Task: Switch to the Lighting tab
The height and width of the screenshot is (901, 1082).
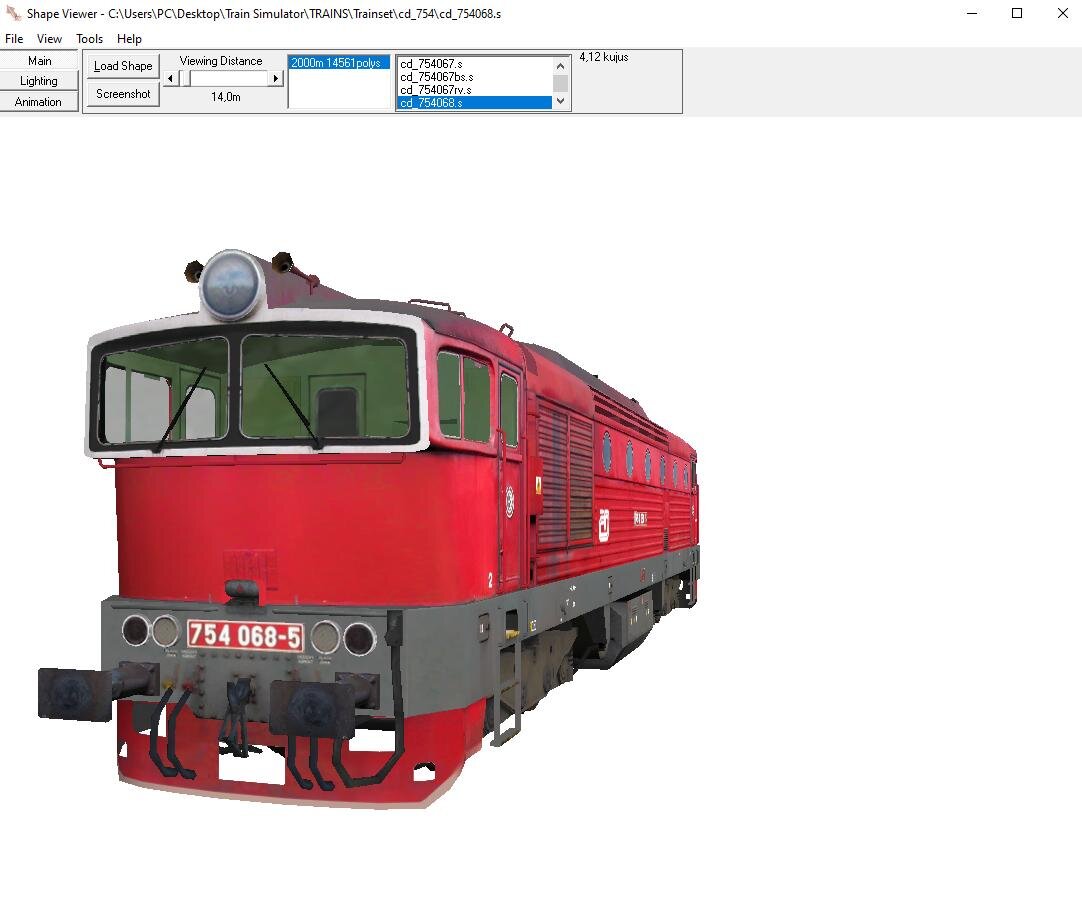Action: [39, 81]
